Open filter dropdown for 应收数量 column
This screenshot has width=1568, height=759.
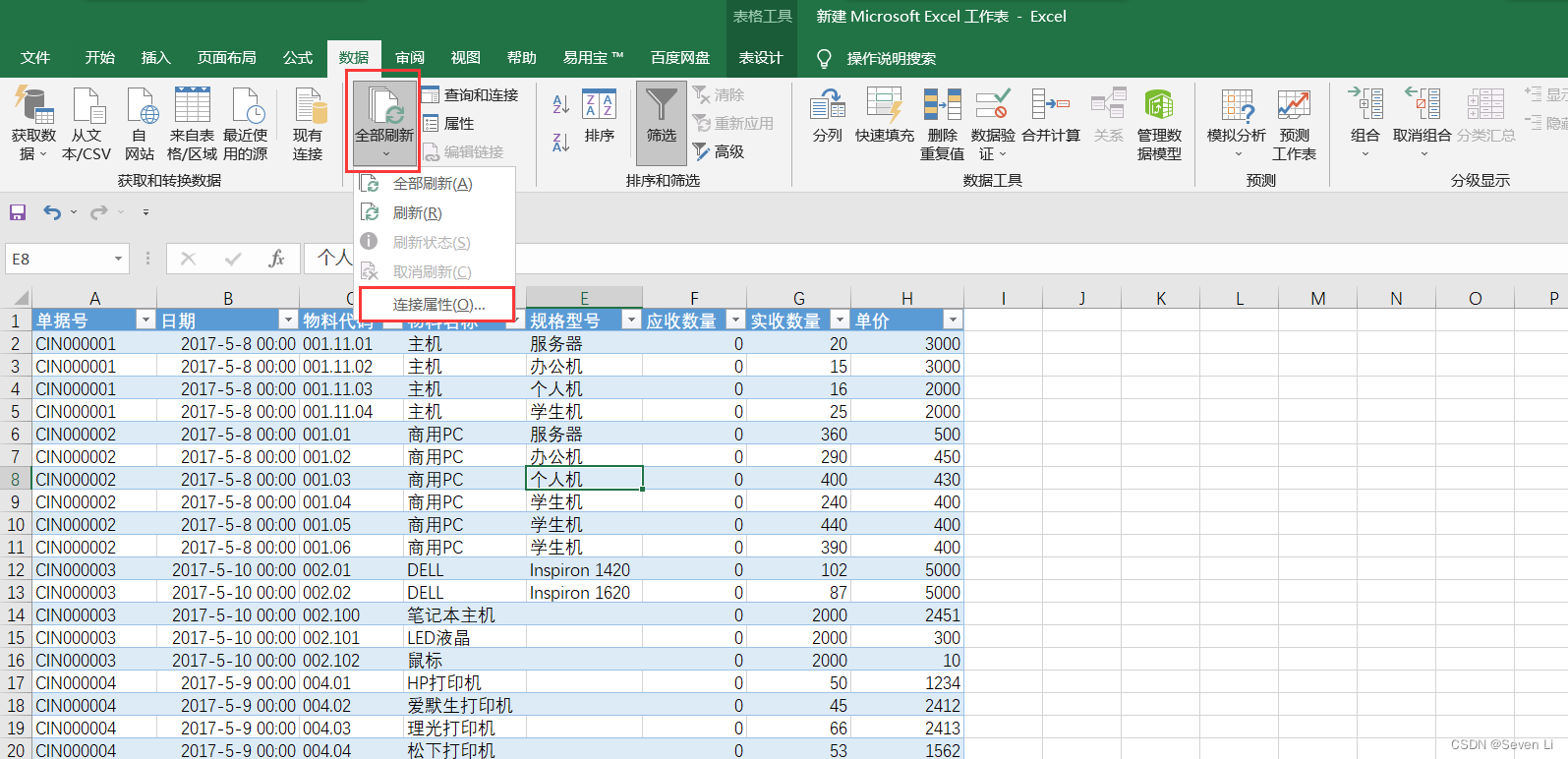click(734, 320)
